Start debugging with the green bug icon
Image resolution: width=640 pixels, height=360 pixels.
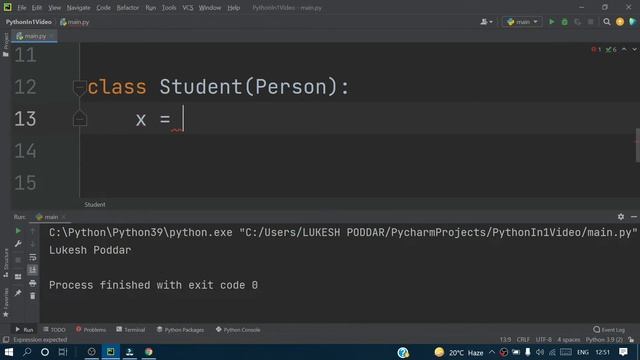564,22
